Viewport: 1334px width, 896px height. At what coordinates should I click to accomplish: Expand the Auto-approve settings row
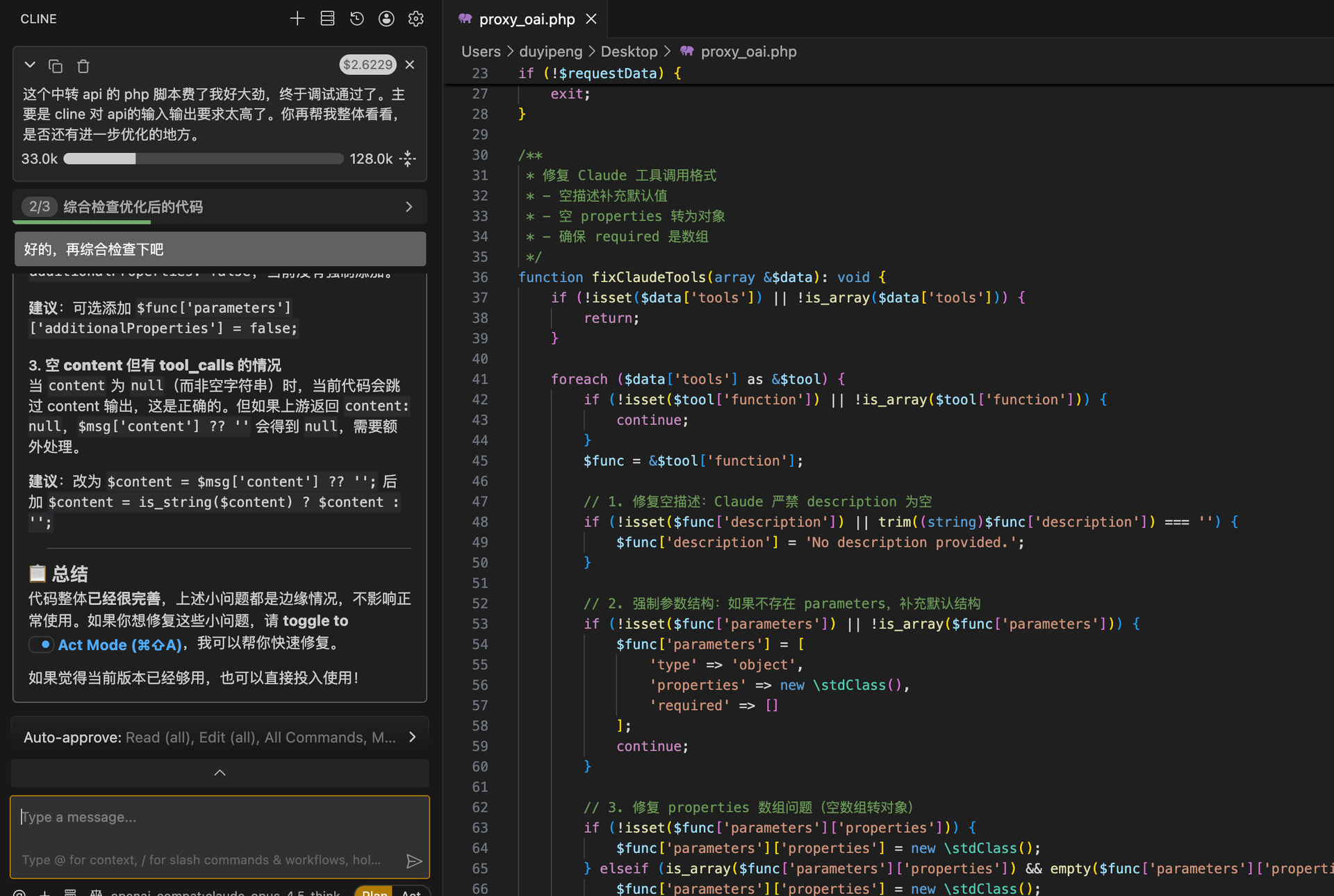(x=220, y=737)
